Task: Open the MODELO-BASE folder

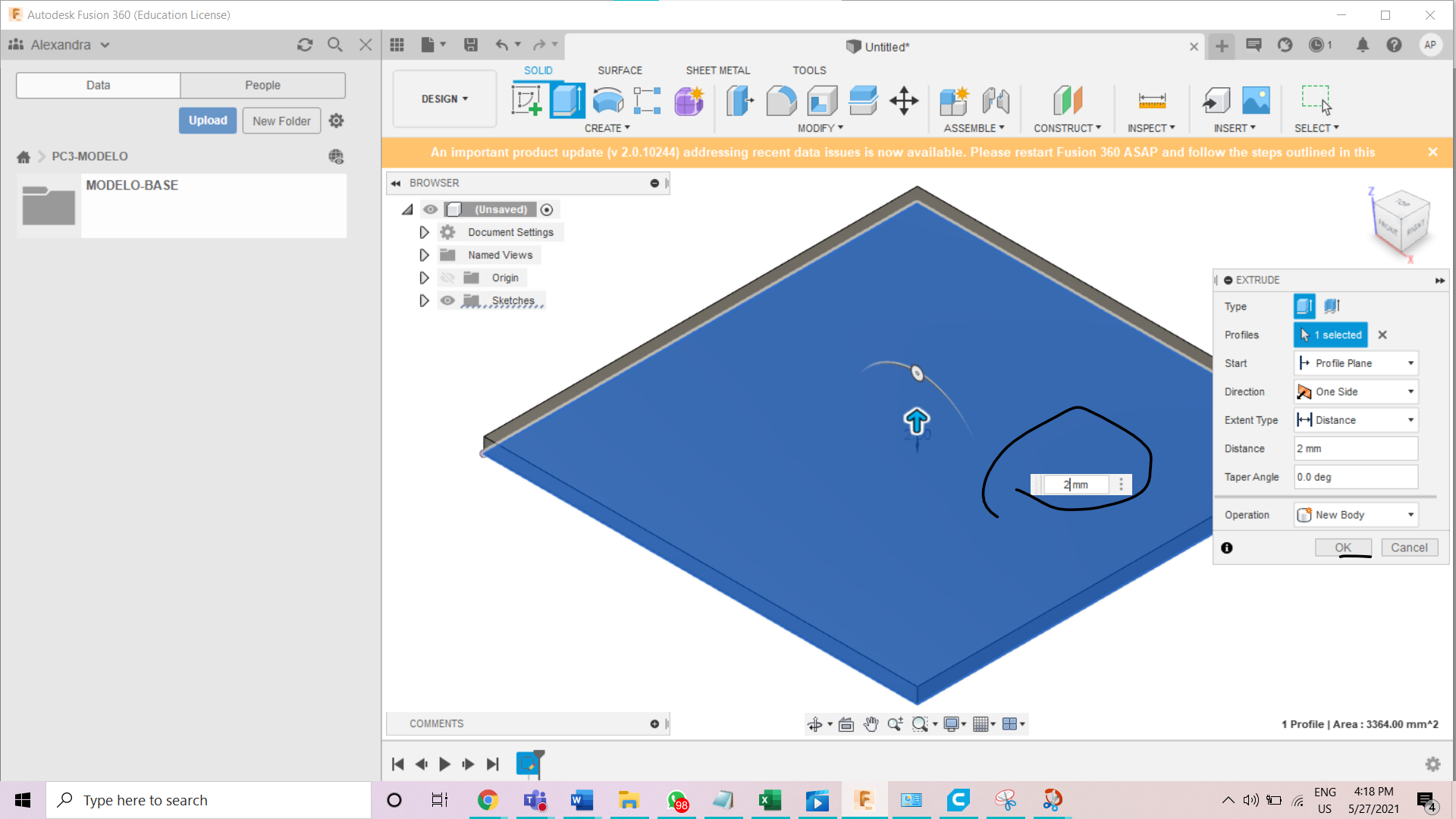Action: (182, 206)
